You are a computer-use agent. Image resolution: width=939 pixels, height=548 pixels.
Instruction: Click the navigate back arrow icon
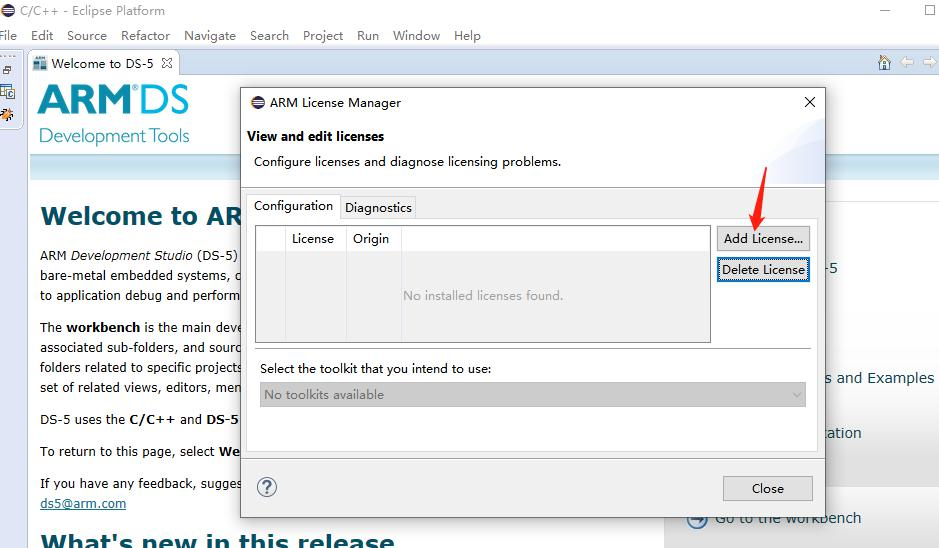tap(907, 63)
